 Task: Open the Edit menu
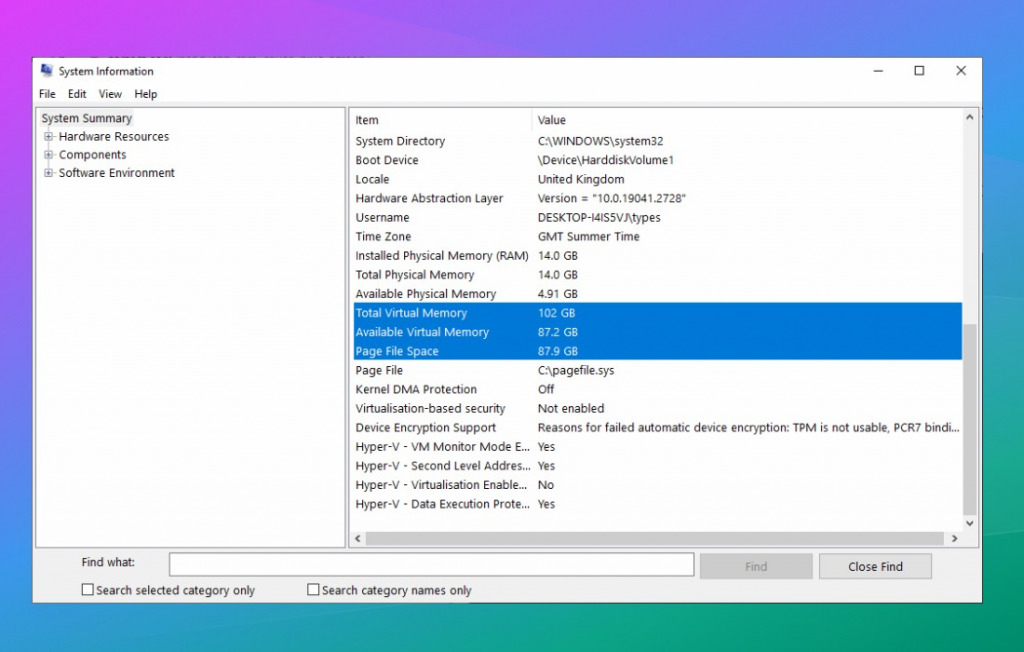(77, 93)
